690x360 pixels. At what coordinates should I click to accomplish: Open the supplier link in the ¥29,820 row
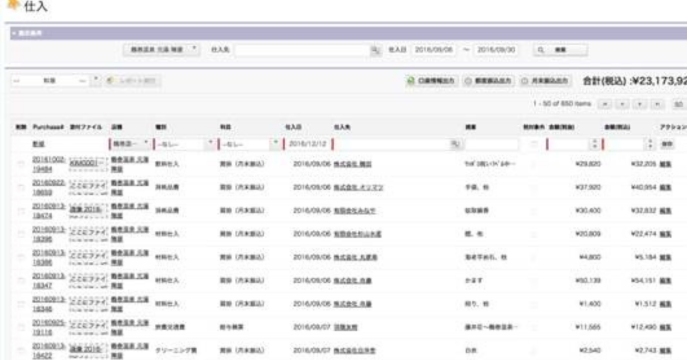pos(352,164)
